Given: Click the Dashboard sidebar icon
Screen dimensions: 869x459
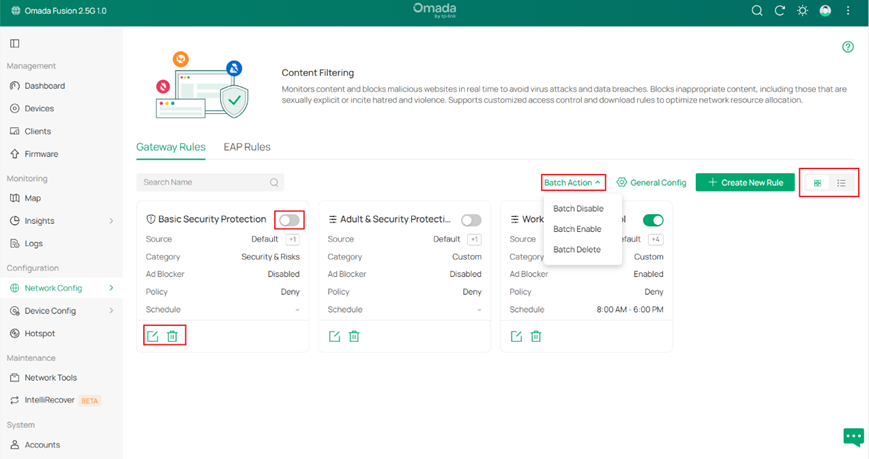Looking at the screenshot, I should point(15,86).
